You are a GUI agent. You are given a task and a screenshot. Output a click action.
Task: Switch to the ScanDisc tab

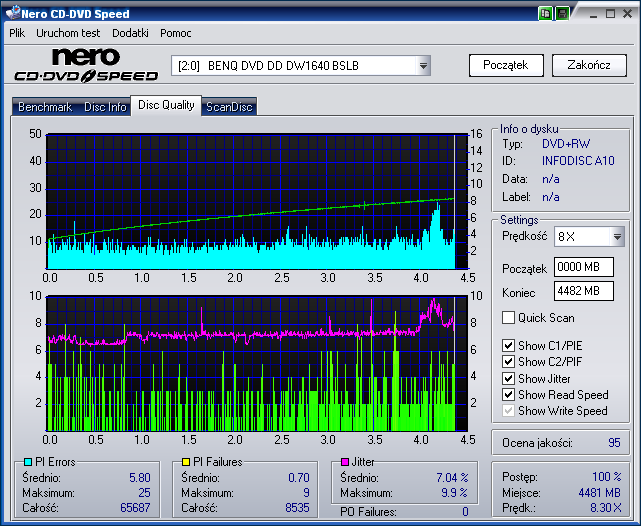(229, 107)
